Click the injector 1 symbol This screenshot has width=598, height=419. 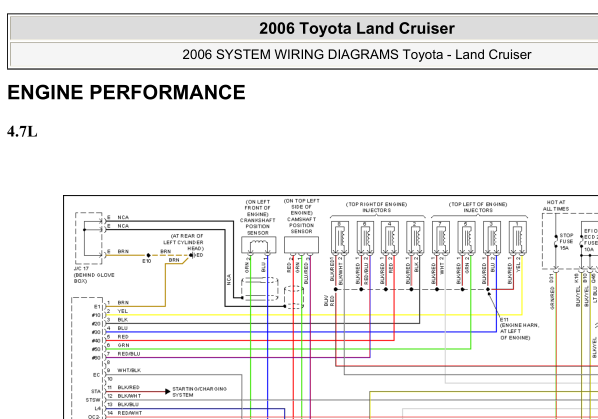pos(518,237)
